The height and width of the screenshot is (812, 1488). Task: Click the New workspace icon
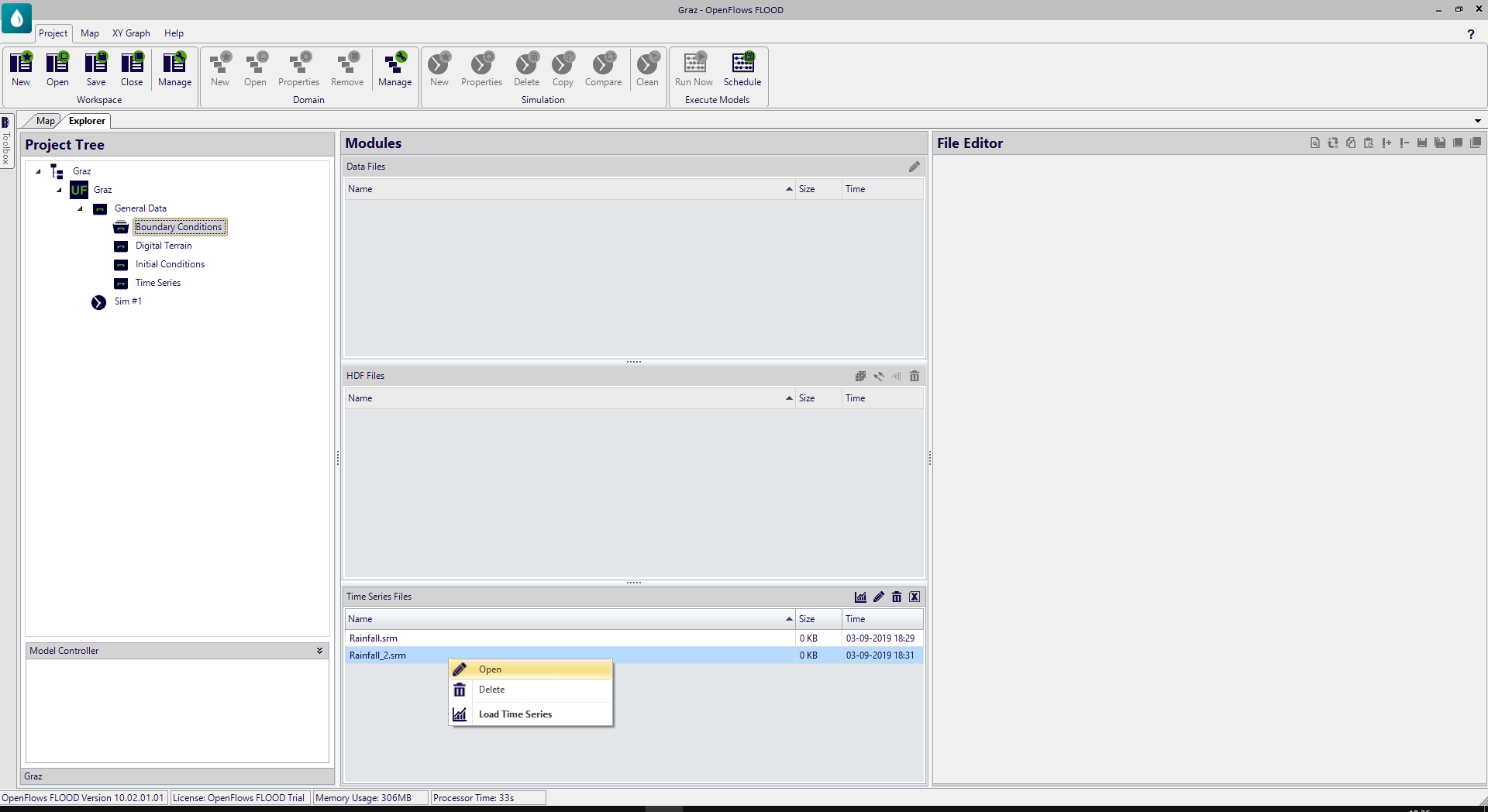(x=21, y=69)
